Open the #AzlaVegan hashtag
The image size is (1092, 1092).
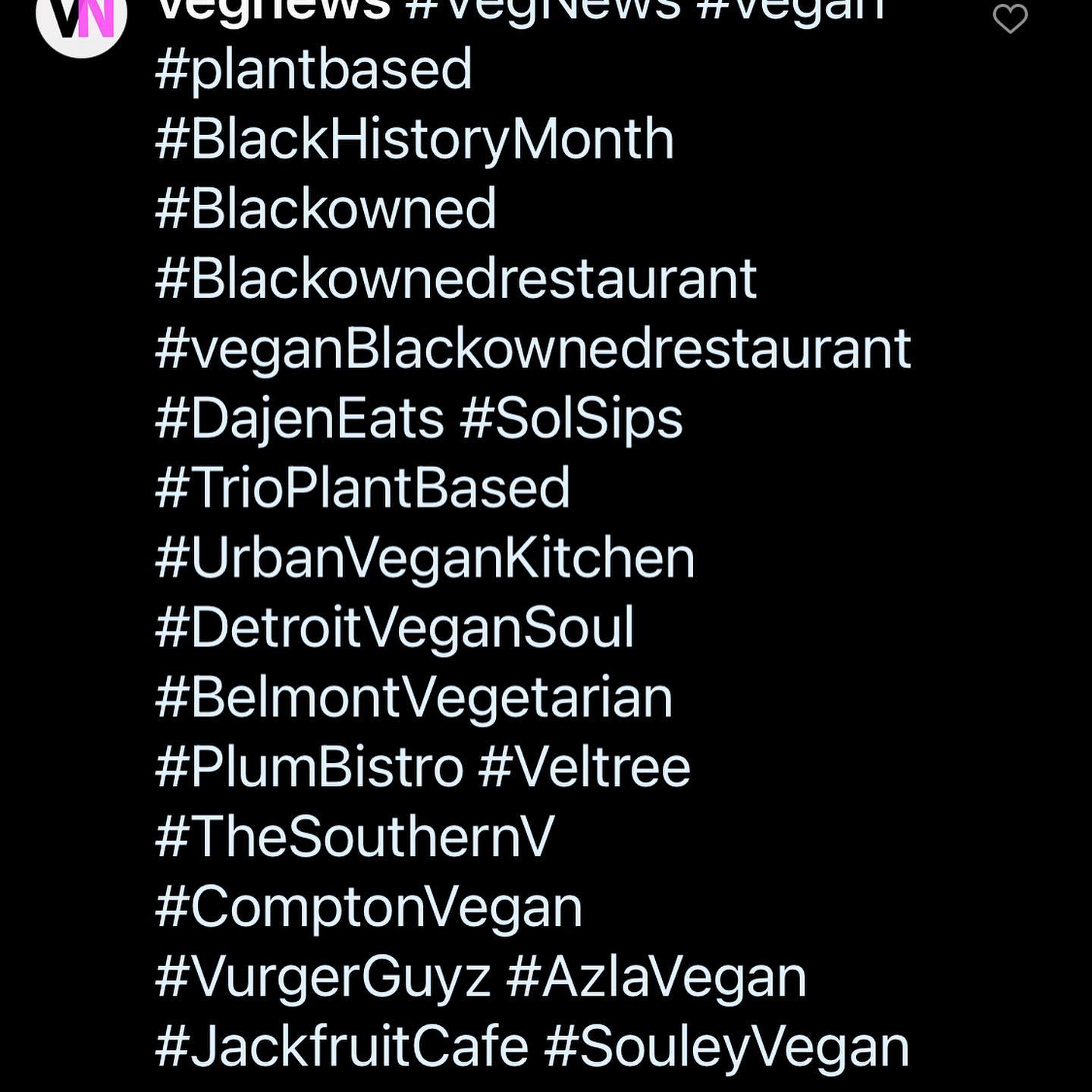pos(657,977)
